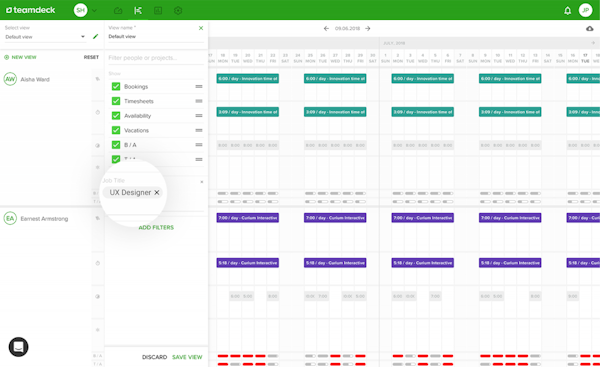Click the ADD FILTERS link
This screenshot has height=367, width=600.
click(x=156, y=227)
